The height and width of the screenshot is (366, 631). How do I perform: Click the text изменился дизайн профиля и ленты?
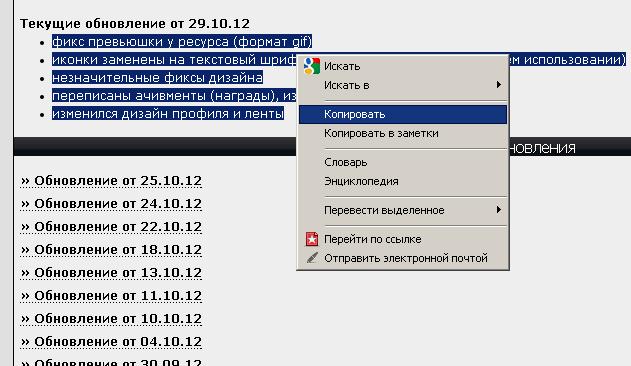tap(168, 114)
